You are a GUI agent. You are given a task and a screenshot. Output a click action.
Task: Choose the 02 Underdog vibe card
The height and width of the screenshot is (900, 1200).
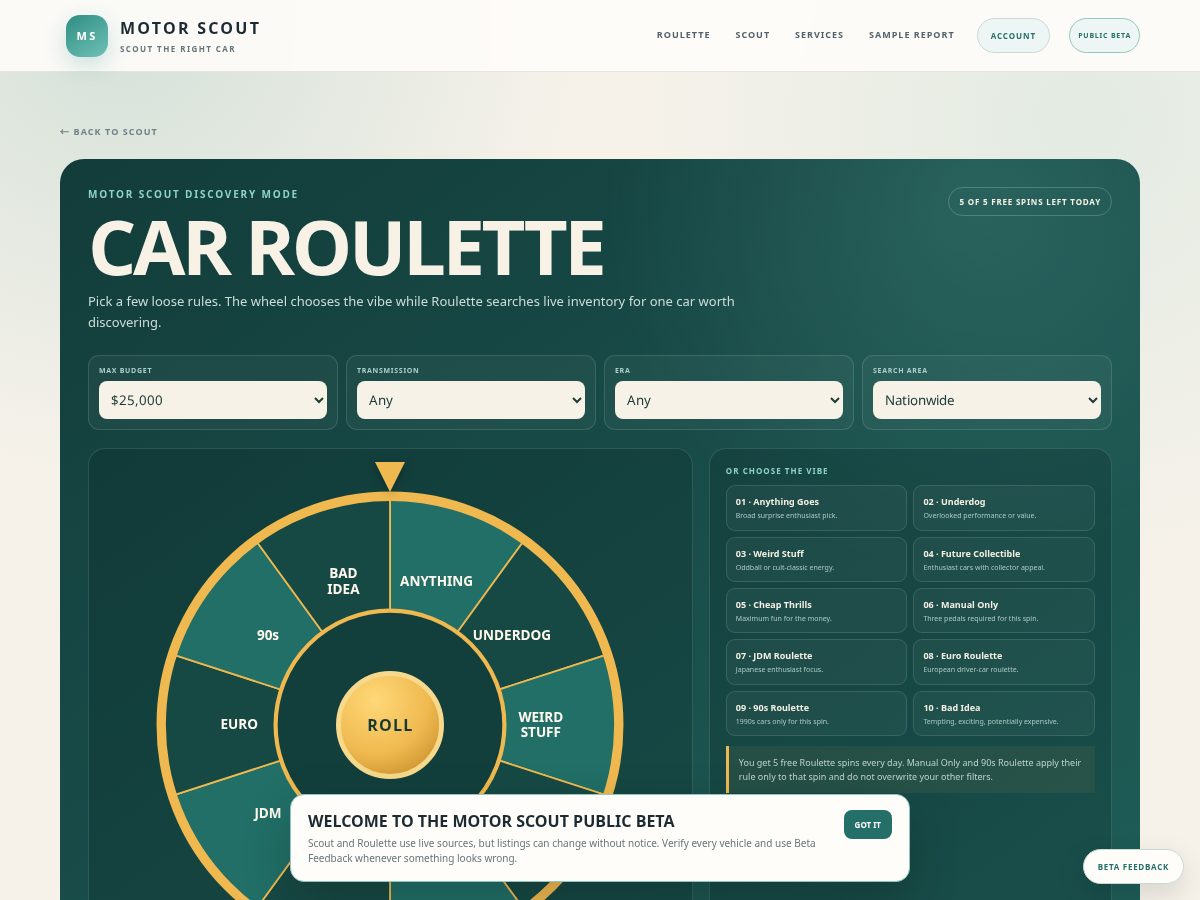click(x=1004, y=508)
